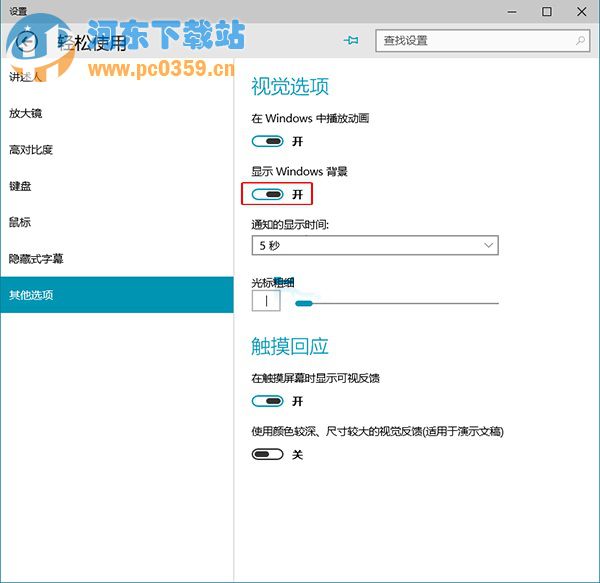Minimize the 设置 window
The width and height of the screenshot is (600, 583).
pyautogui.click(x=512, y=12)
